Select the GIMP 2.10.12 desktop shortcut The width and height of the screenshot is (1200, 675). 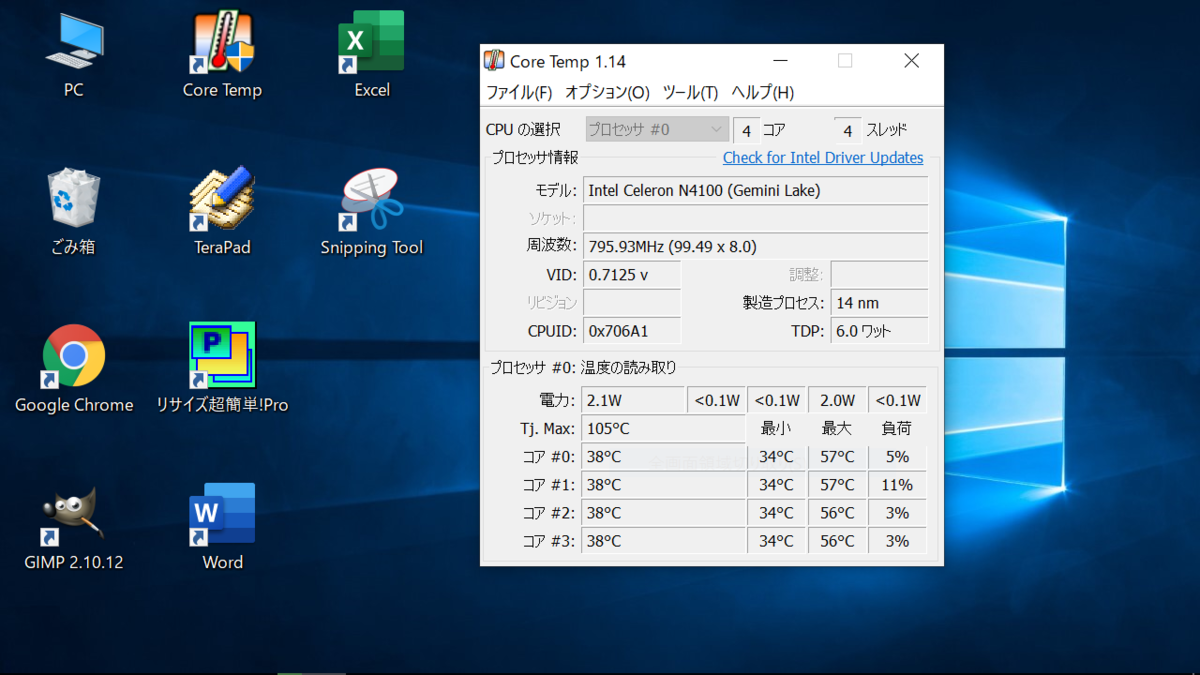point(74,527)
